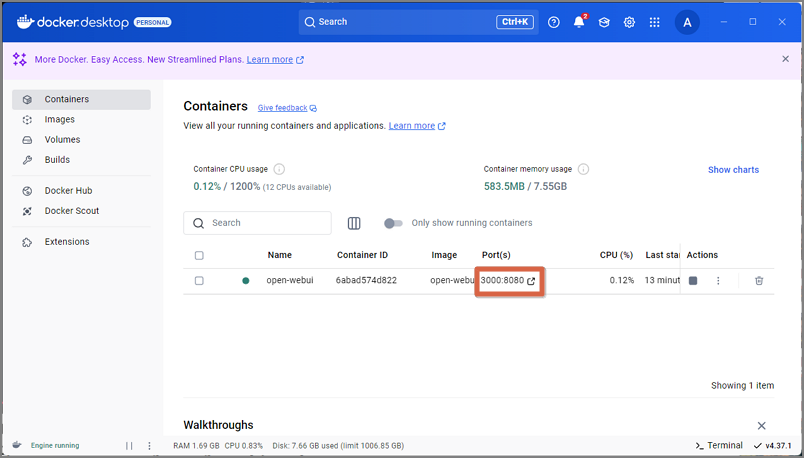Delete the open-webui container trash icon
The image size is (804, 458).
pyautogui.click(x=759, y=281)
